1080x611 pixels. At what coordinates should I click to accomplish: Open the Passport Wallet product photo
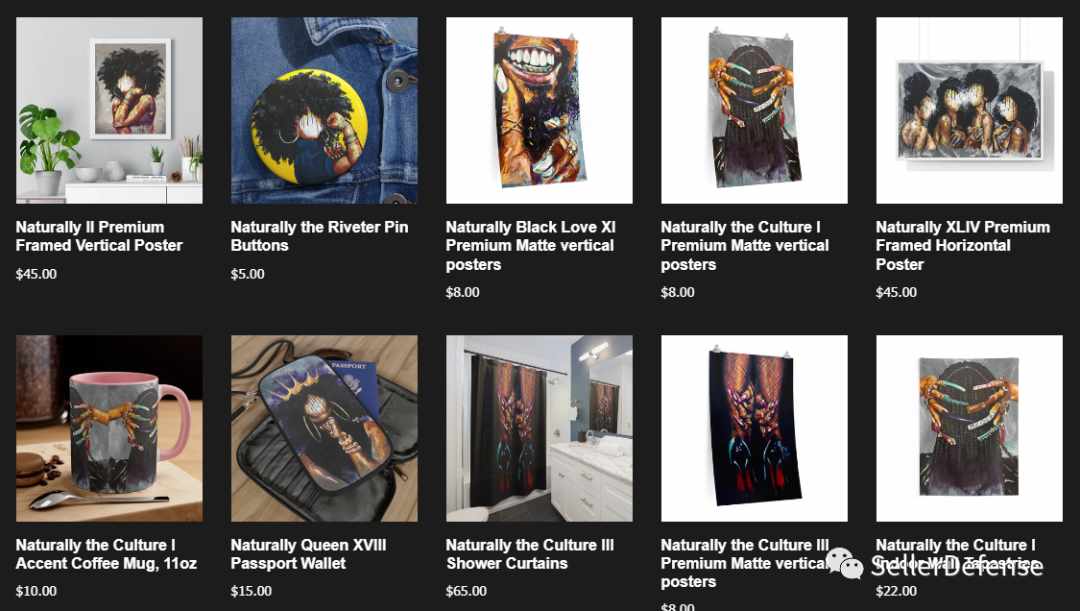(324, 428)
